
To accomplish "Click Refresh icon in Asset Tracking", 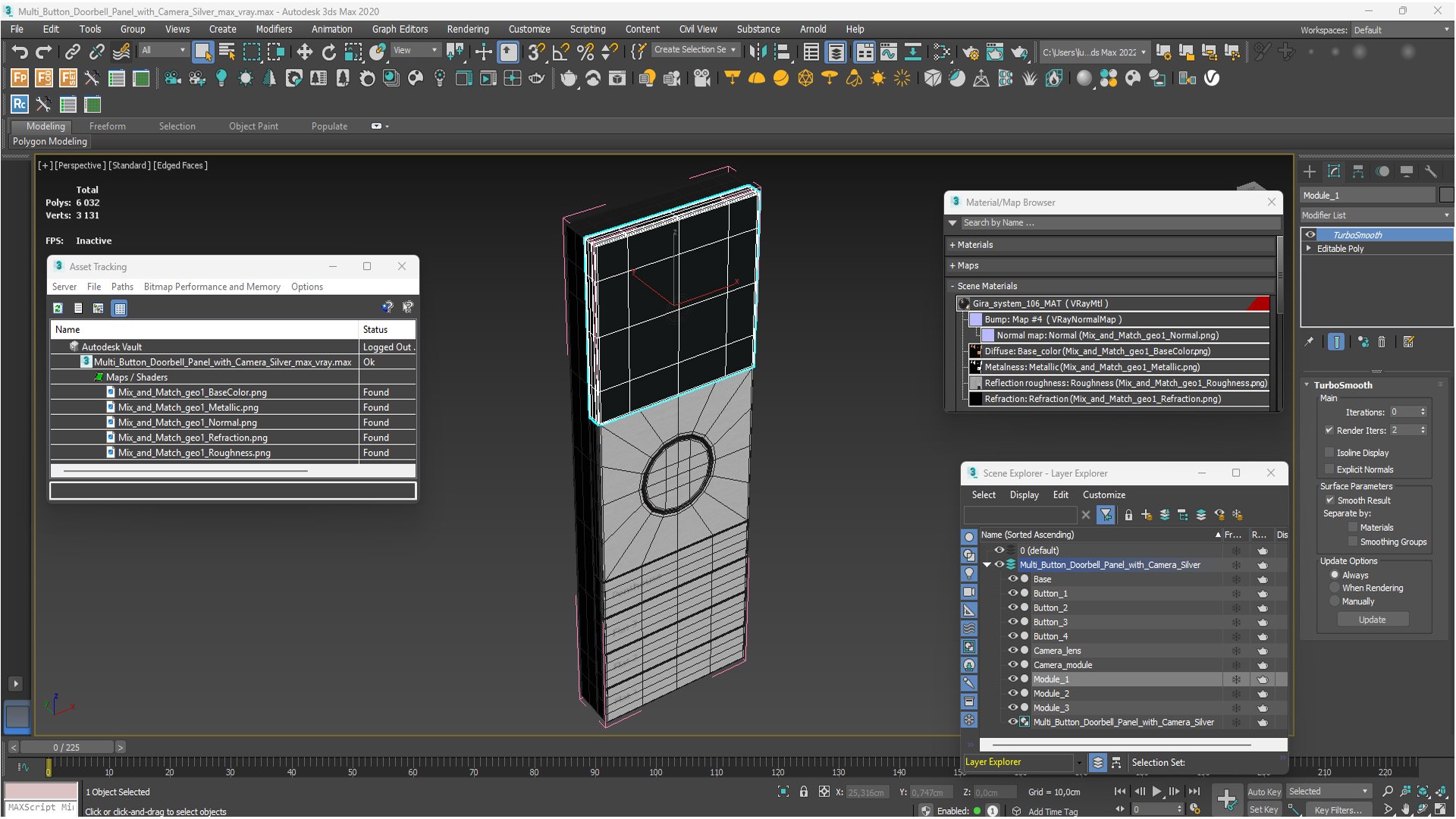I will (58, 308).
